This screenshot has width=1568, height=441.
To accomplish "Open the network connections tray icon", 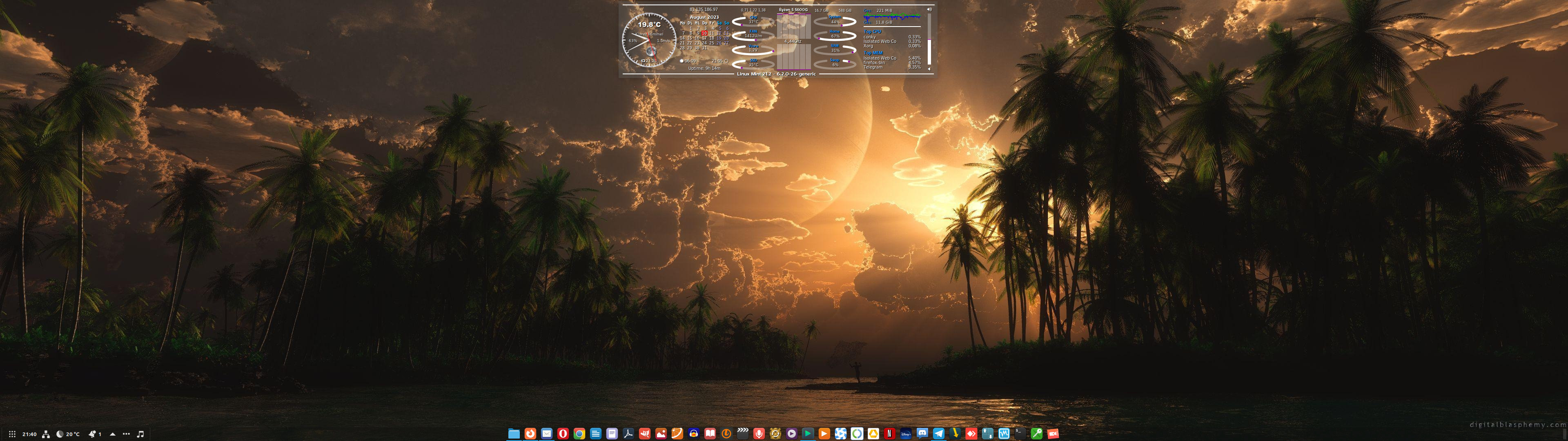I will pyautogui.click(x=46, y=434).
